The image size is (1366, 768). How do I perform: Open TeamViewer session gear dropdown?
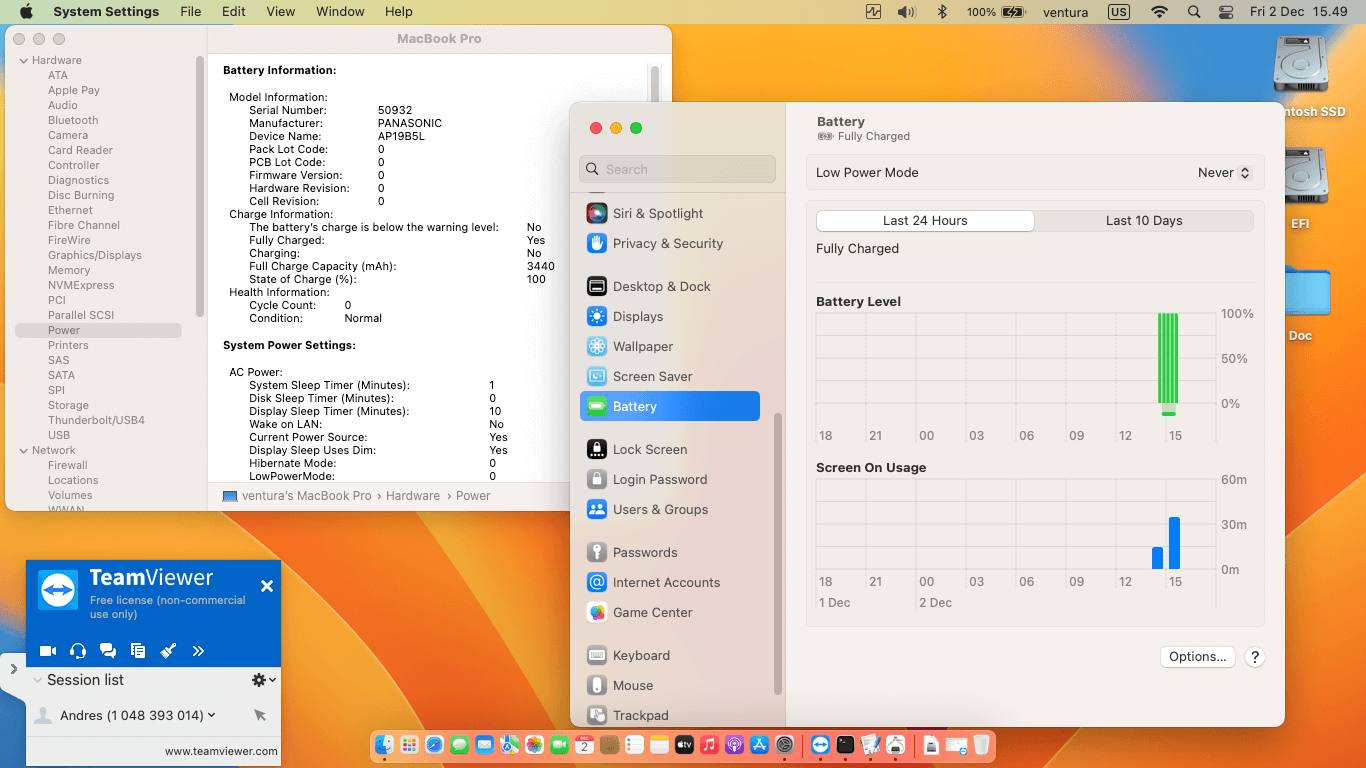pyautogui.click(x=264, y=680)
